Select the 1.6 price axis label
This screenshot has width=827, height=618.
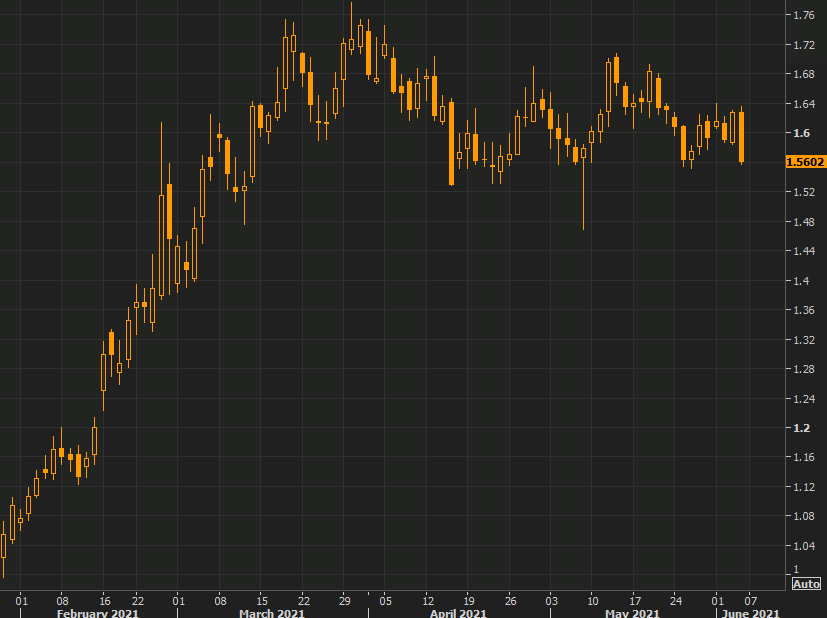point(799,133)
